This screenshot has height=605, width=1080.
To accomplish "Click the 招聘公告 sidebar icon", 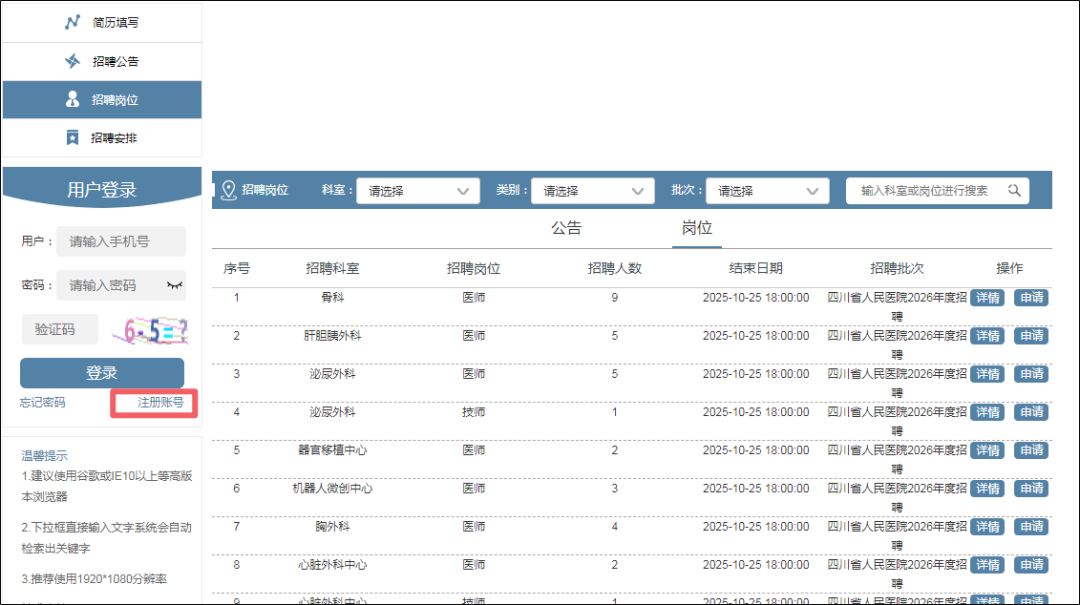I will click(x=72, y=61).
